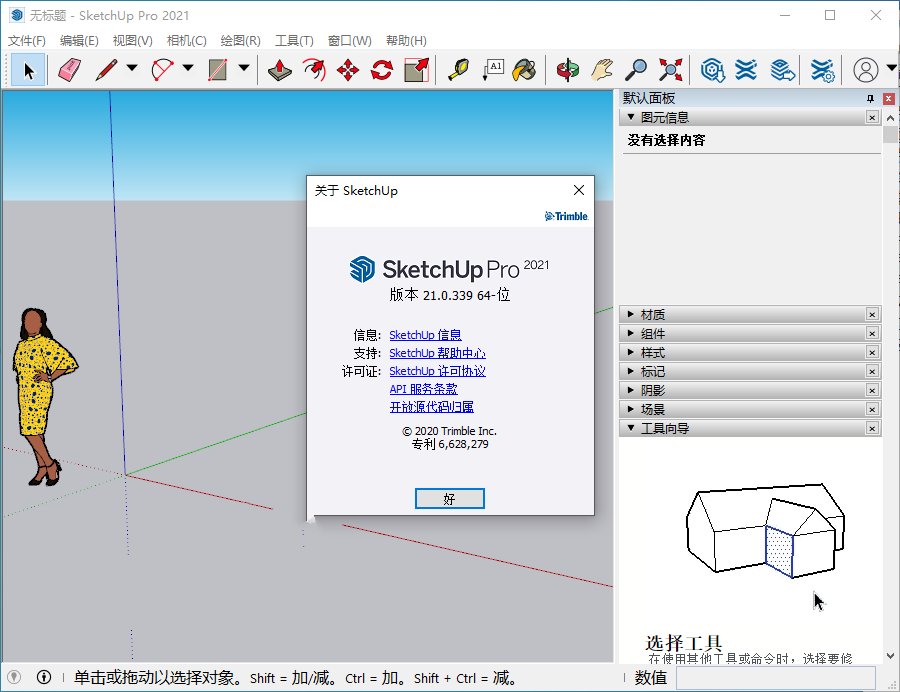Select the Offset tool
Image resolution: width=900 pixels, height=692 pixels.
[314, 70]
